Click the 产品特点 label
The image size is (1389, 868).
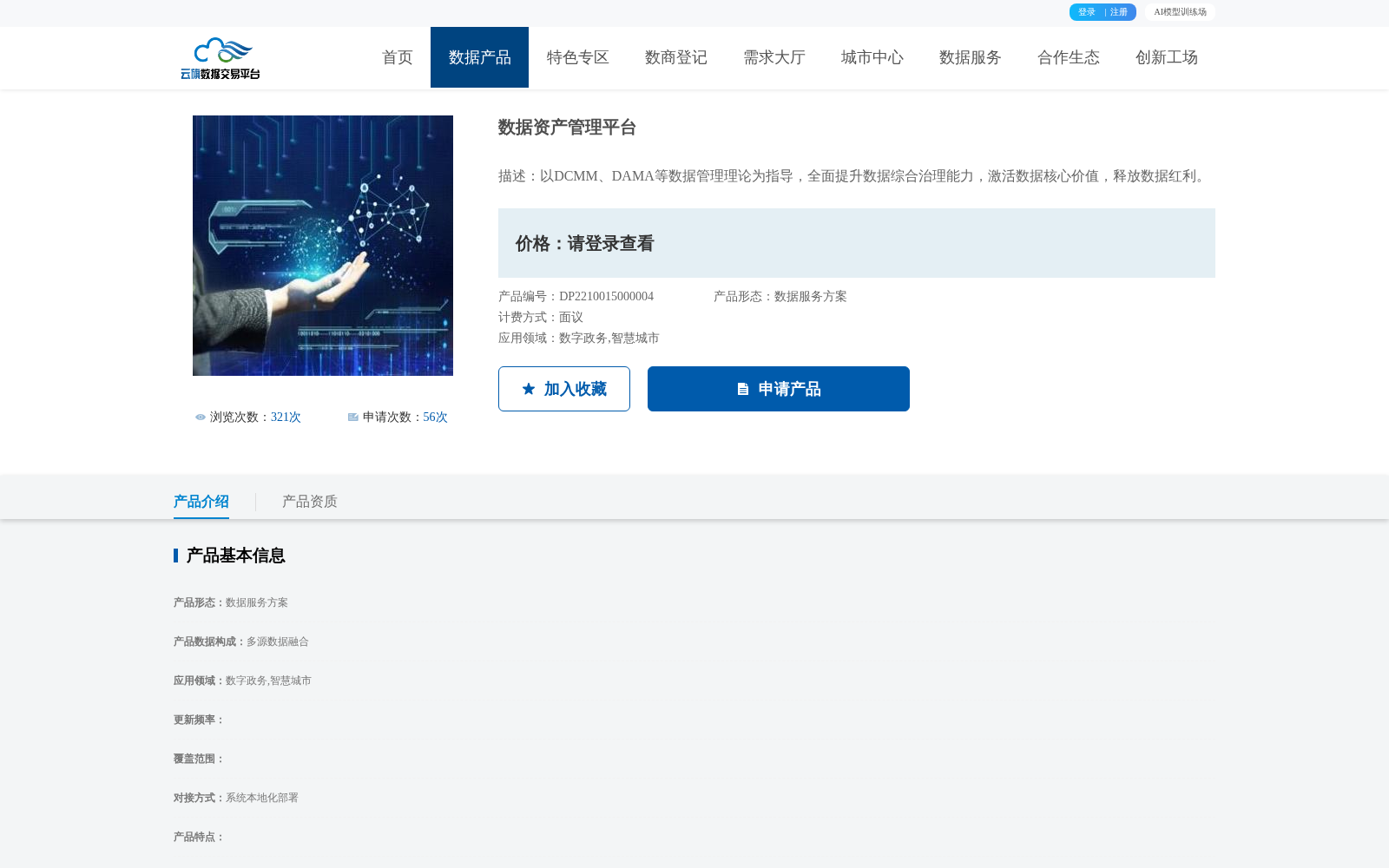(x=199, y=838)
